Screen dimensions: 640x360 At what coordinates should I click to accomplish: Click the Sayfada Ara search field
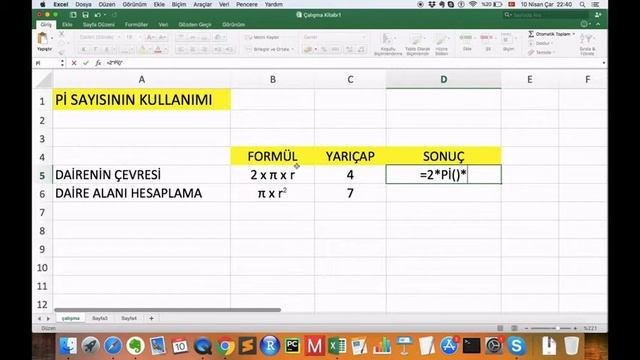[x=547, y=15]
